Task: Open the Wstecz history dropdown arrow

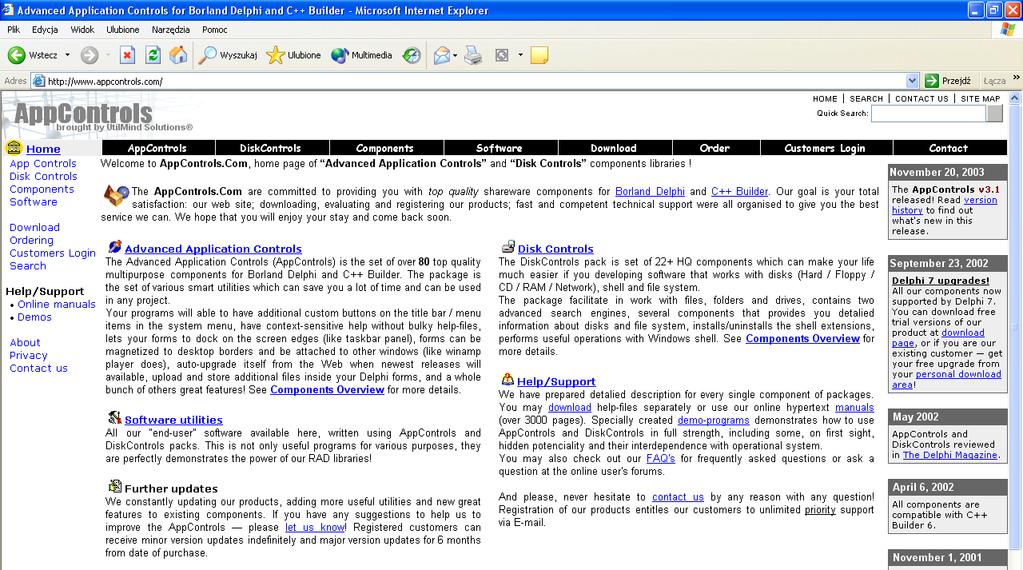Action: tap(67, 55)
